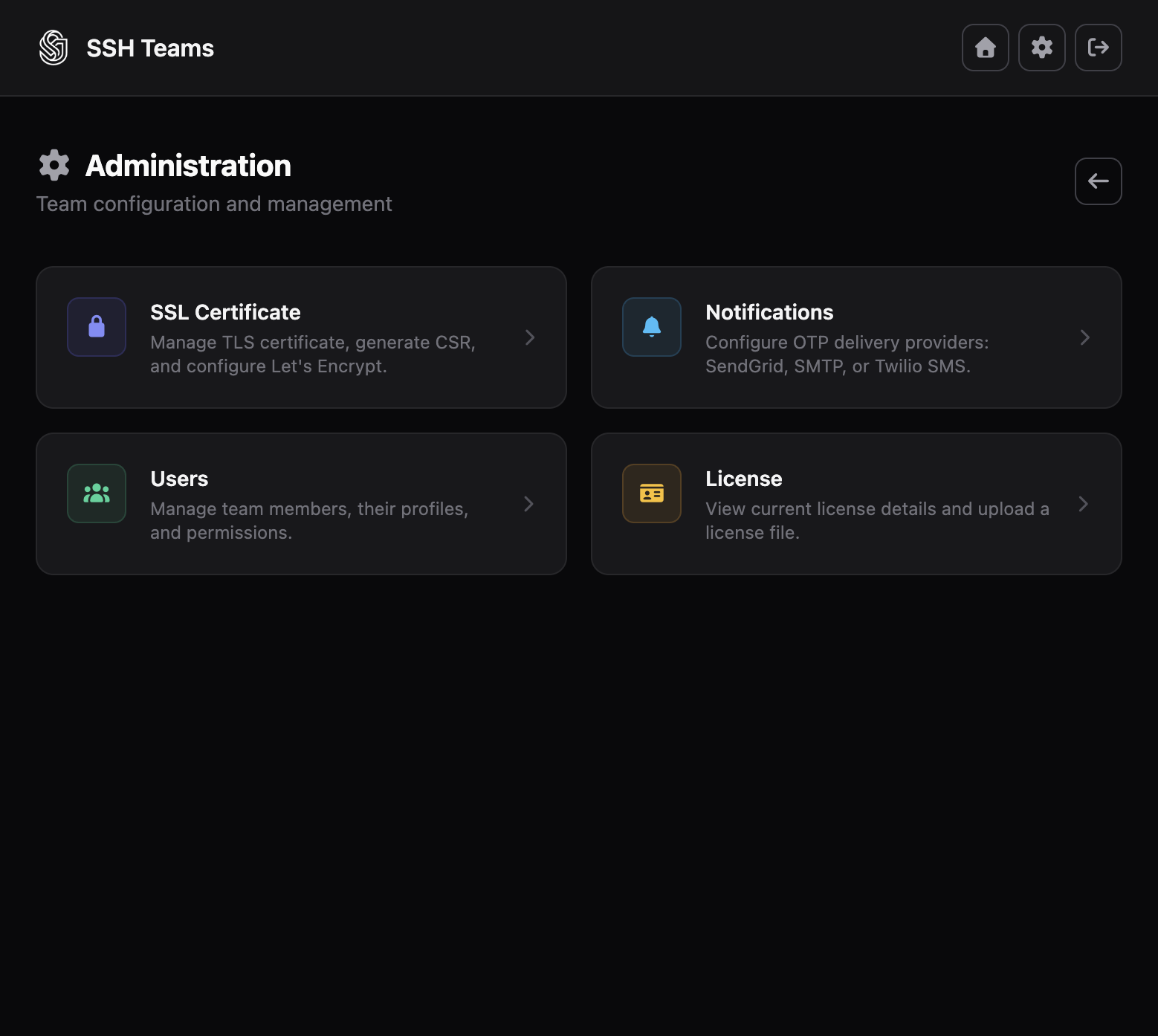Click the blue bell Notifications icon

tap(652, 327)
